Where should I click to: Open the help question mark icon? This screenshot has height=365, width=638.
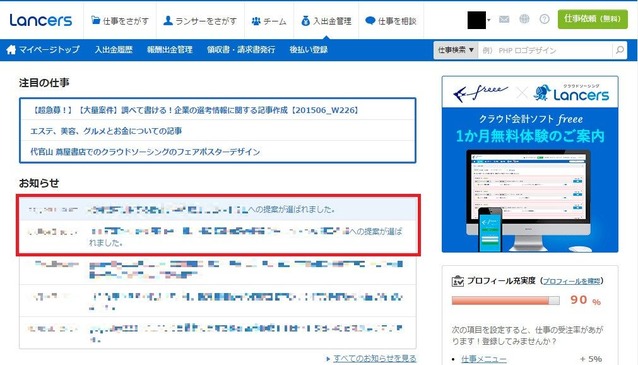point(544,19)
